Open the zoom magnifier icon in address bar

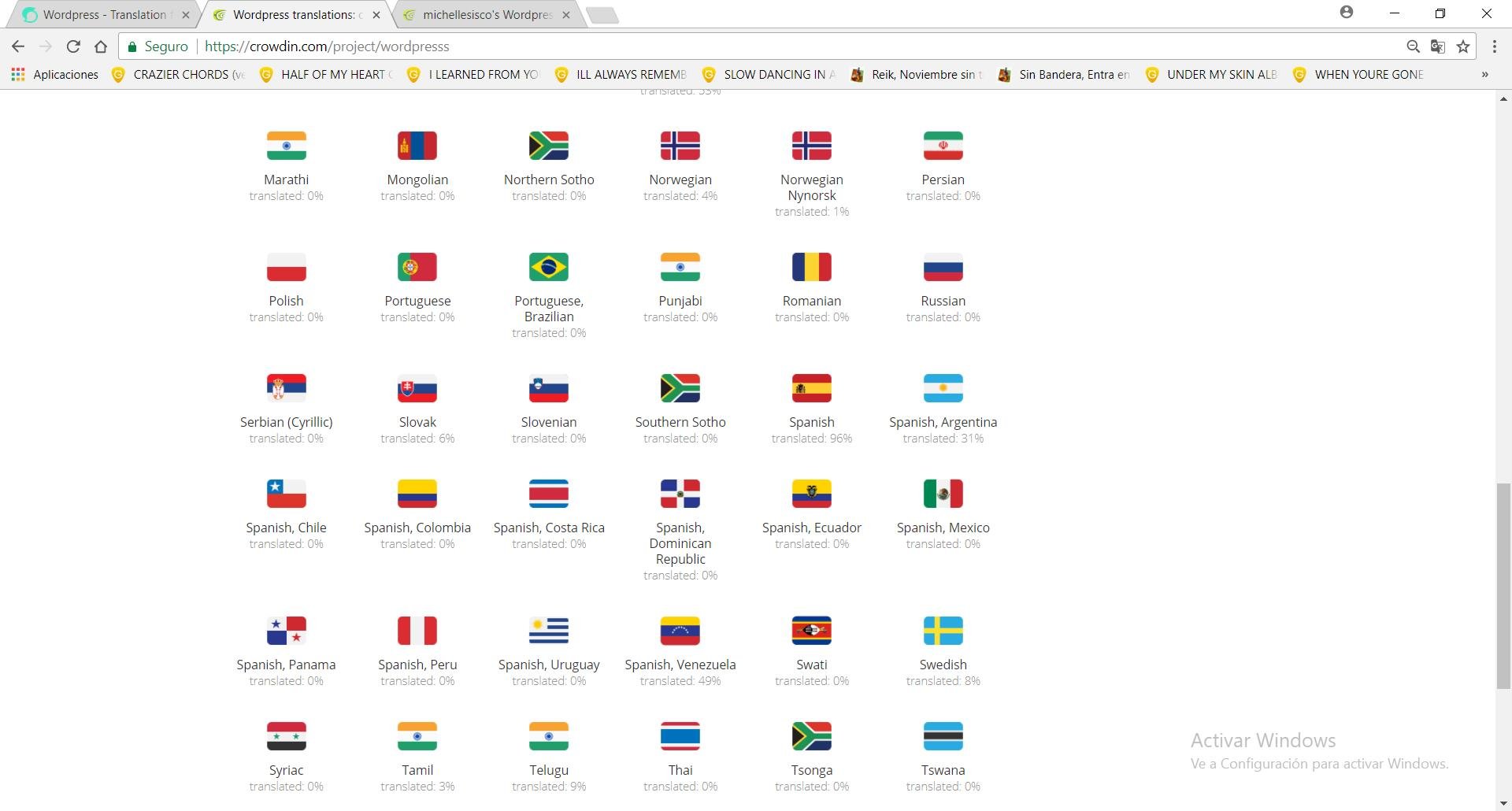[1413, 46]
